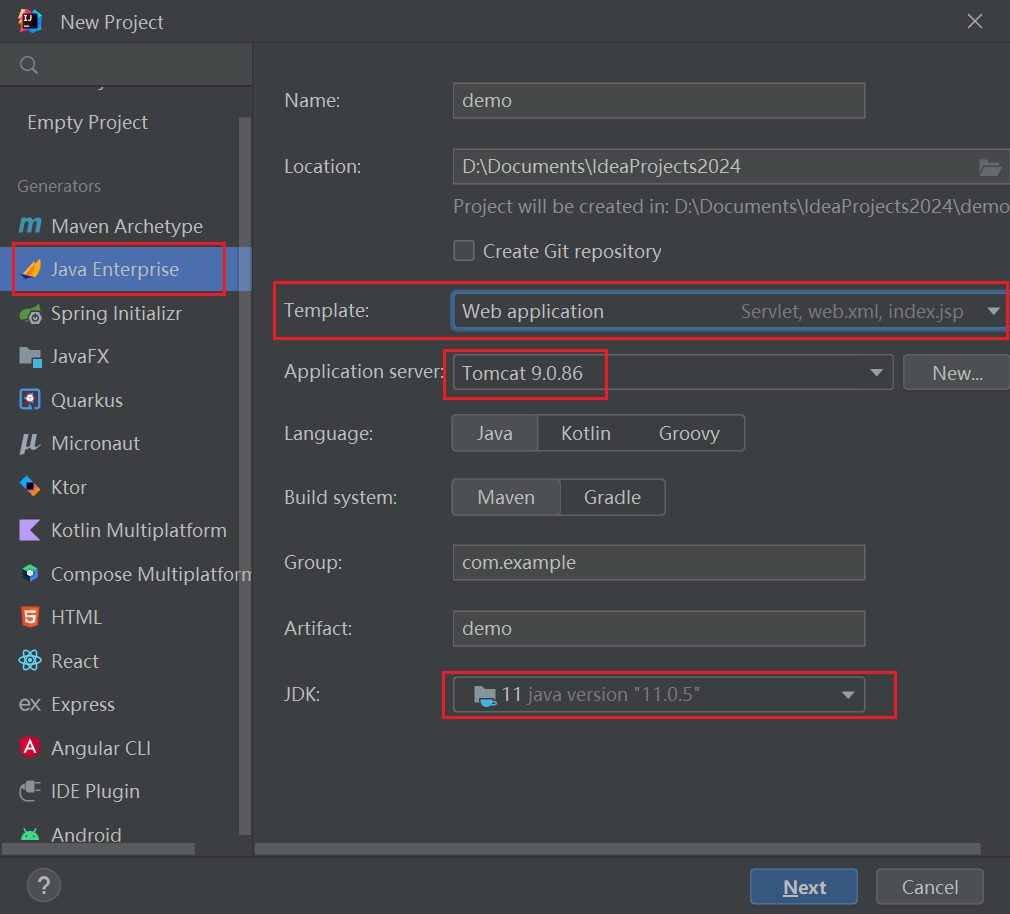Click the Quarkus generator icon

coord(30,399)
